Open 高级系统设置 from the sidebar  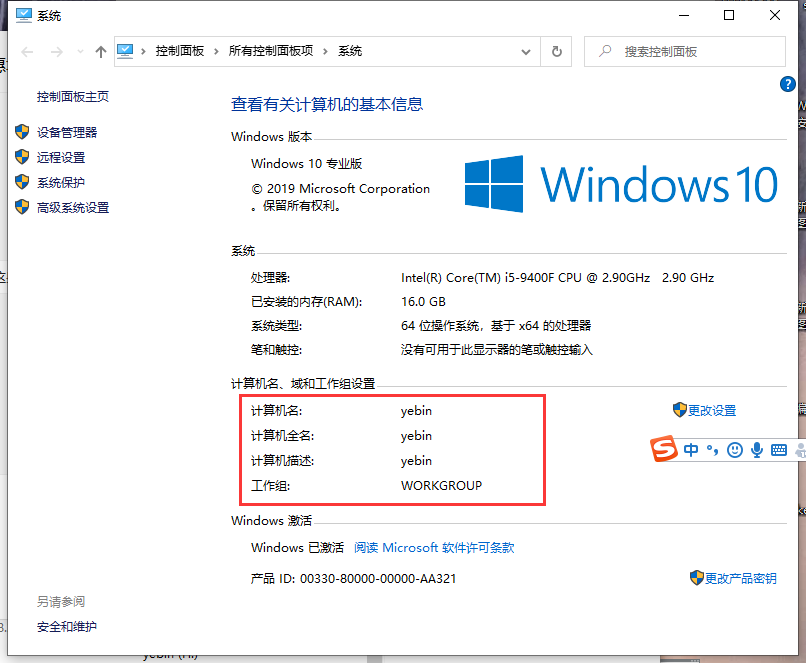pyautogui.click(x=73, y=208)
